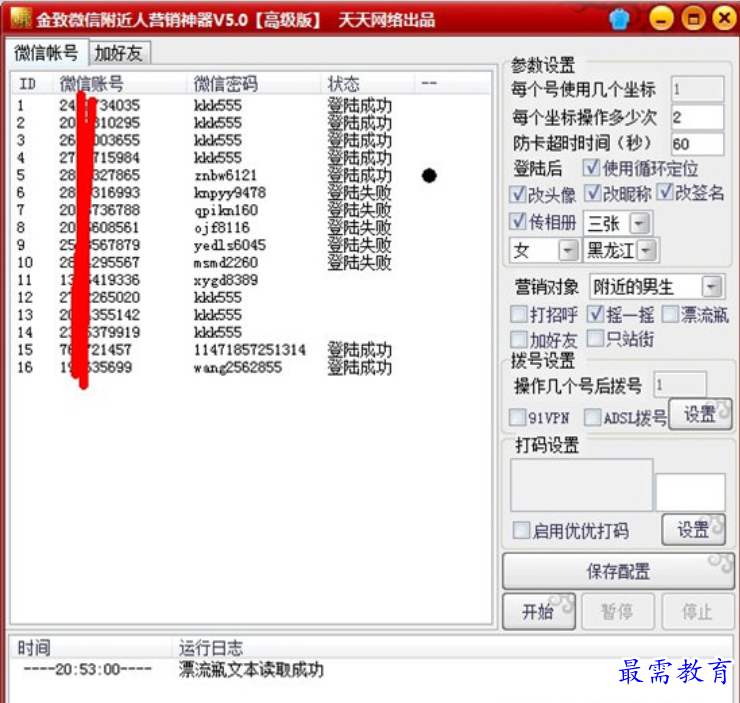
Task: Click the blue shirt skin icon
Action: [x=619, y=19]
